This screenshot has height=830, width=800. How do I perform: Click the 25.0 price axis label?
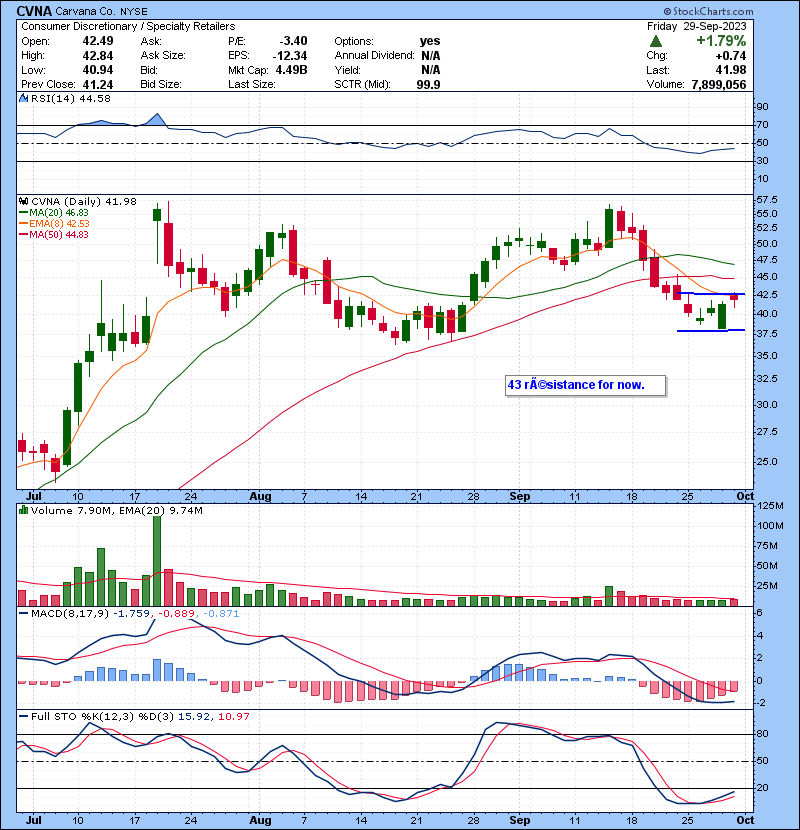767,462
